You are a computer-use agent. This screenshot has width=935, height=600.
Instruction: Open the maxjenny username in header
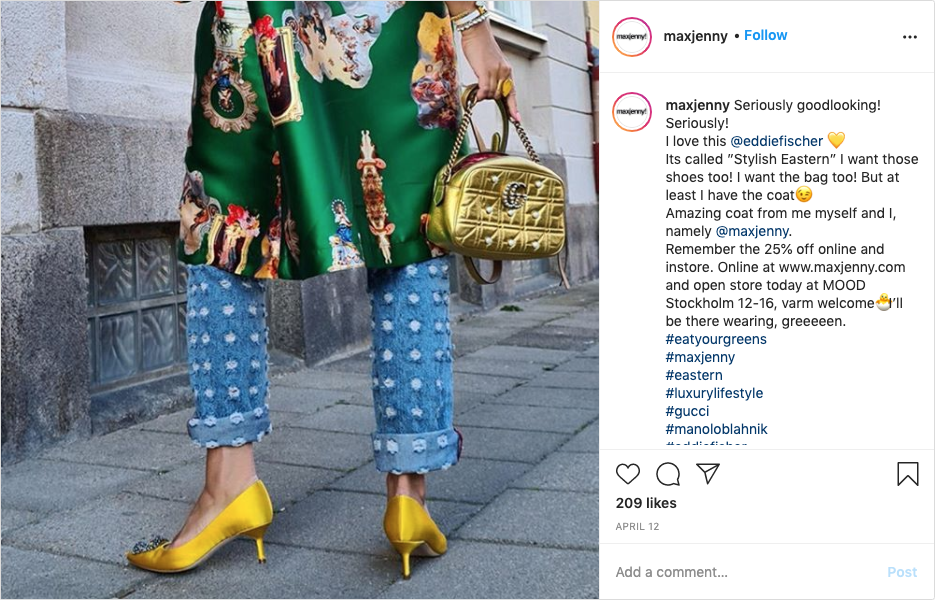tap(695, 36)
